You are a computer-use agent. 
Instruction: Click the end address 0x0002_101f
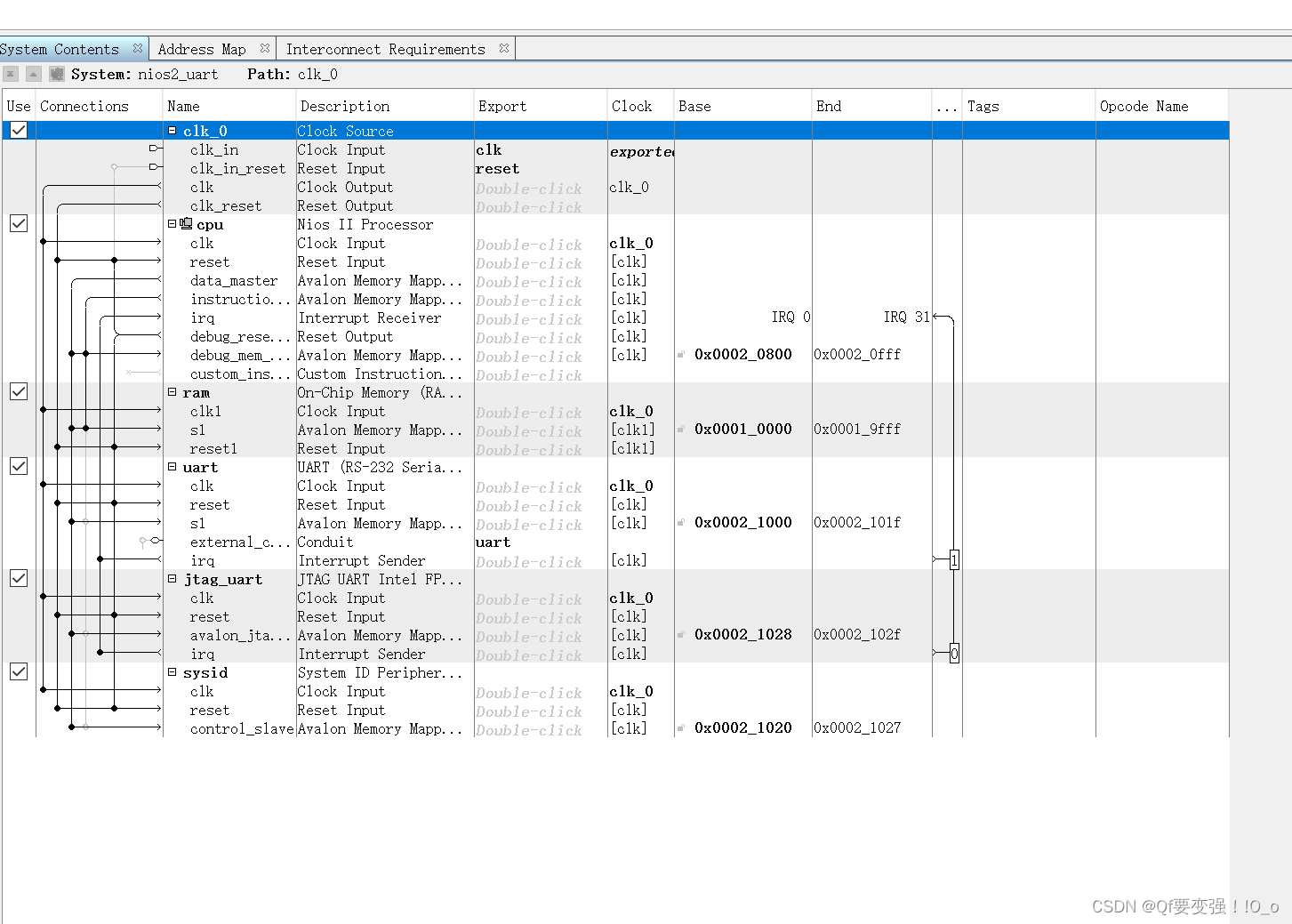[x=857, y=522]
